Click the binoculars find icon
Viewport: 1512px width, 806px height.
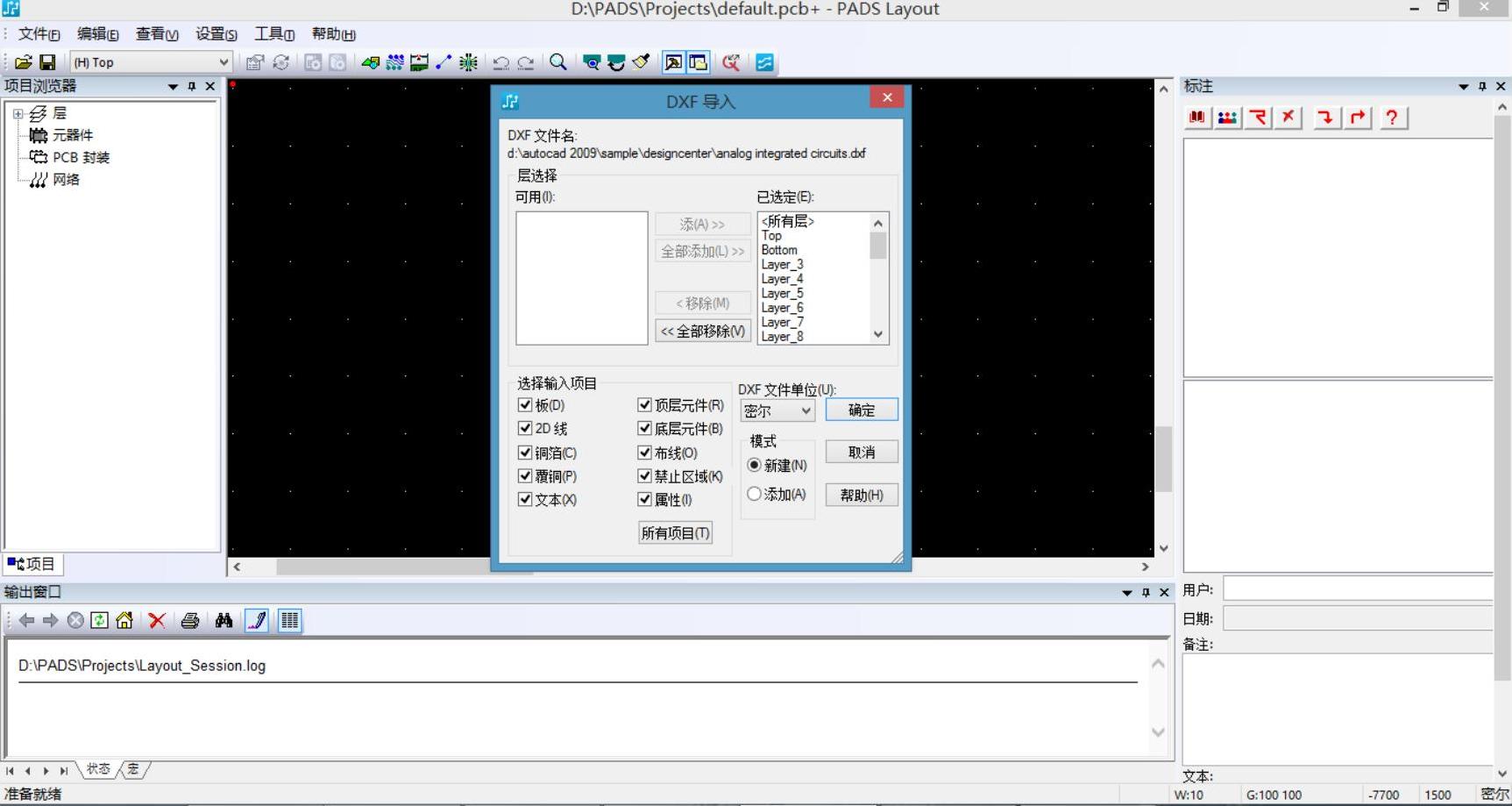point(224,621)
